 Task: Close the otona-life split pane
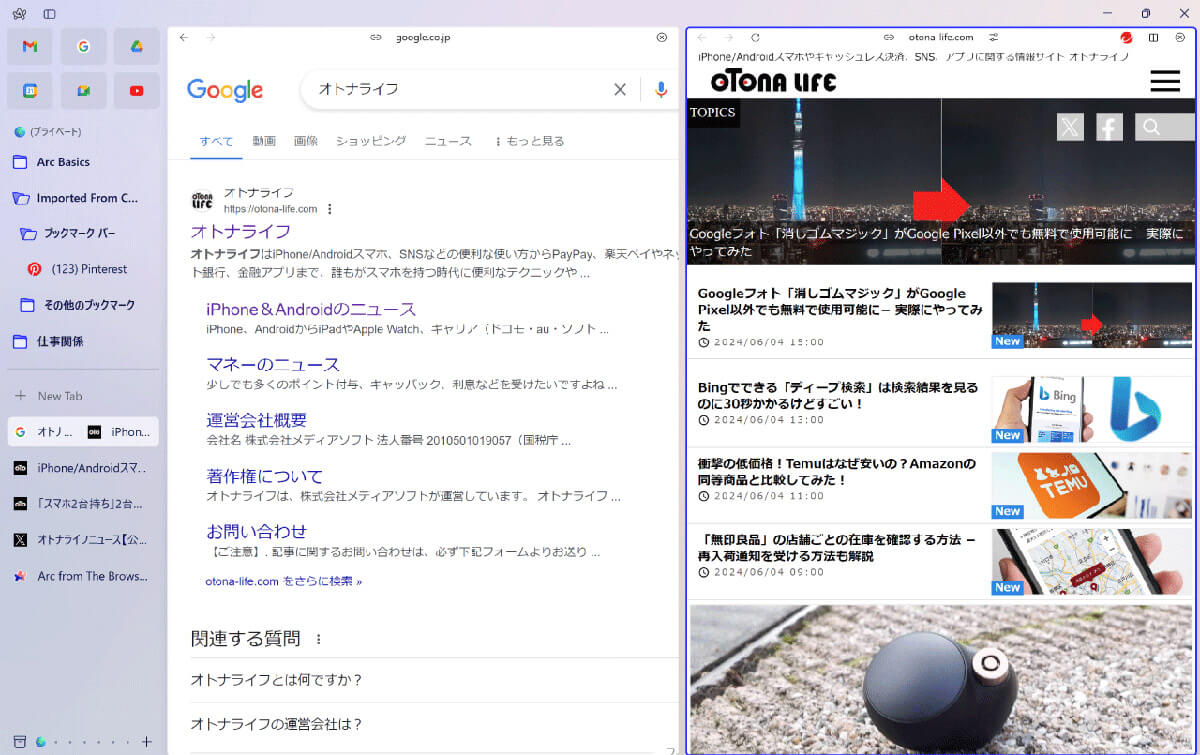point(1180,37)
